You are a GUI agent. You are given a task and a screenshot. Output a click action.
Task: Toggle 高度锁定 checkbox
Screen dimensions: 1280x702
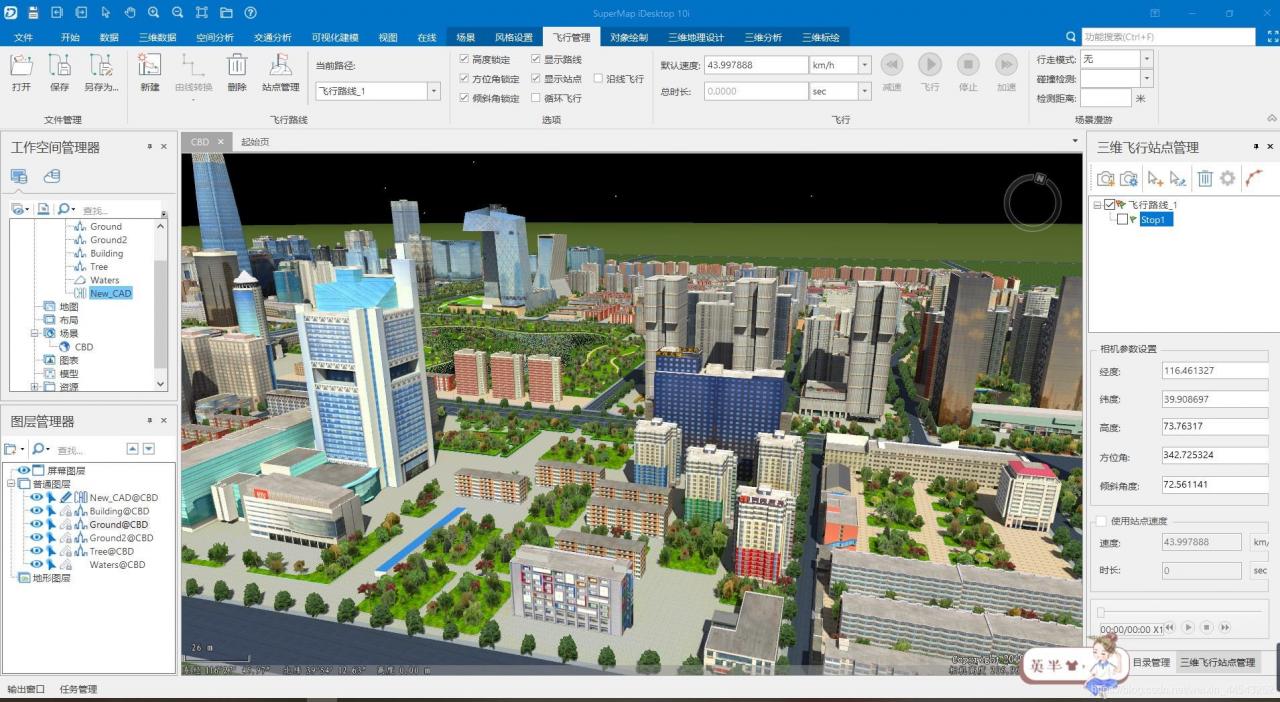[464, 59]
